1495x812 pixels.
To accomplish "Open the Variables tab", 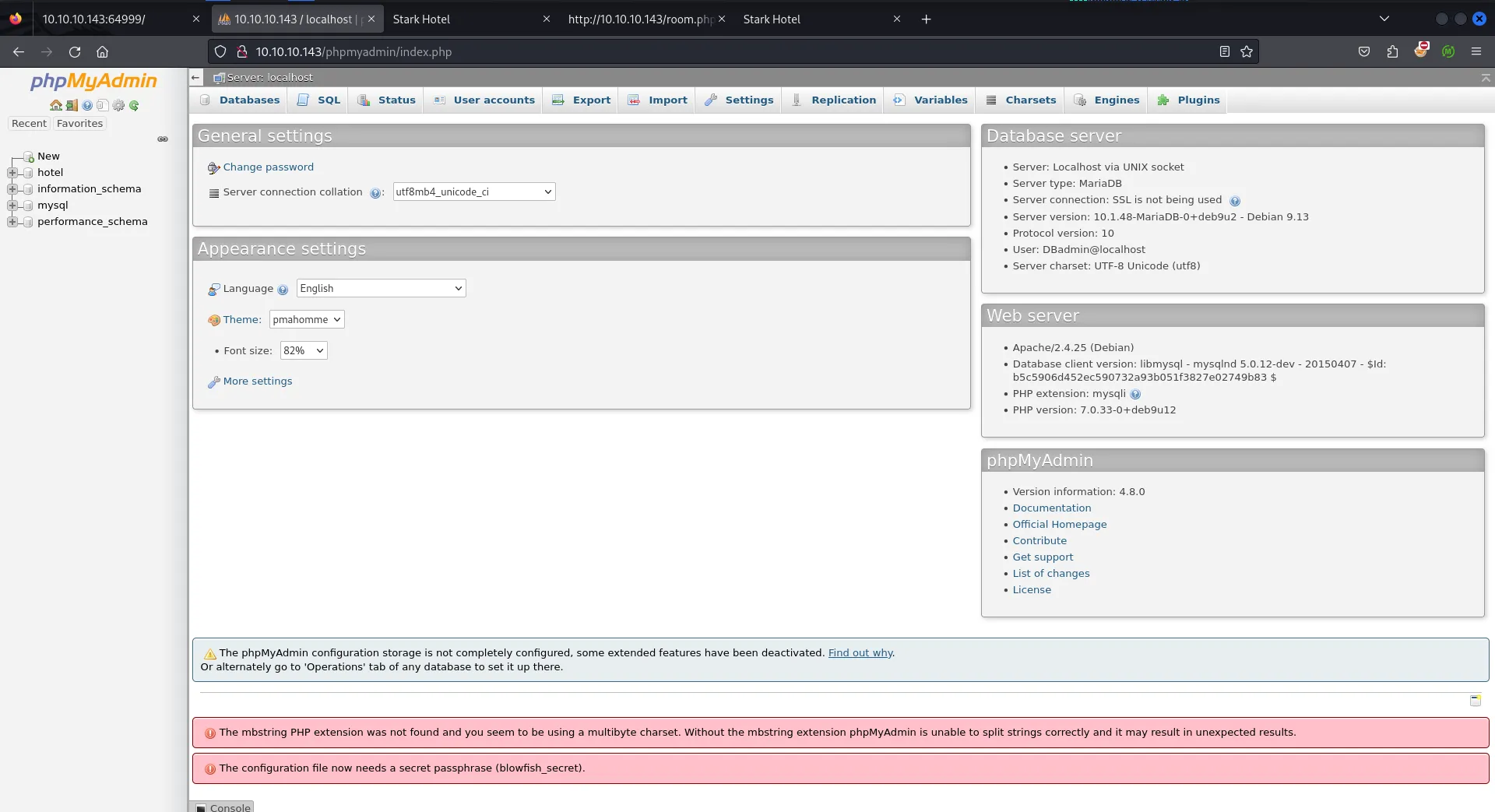I will [931, 100].
